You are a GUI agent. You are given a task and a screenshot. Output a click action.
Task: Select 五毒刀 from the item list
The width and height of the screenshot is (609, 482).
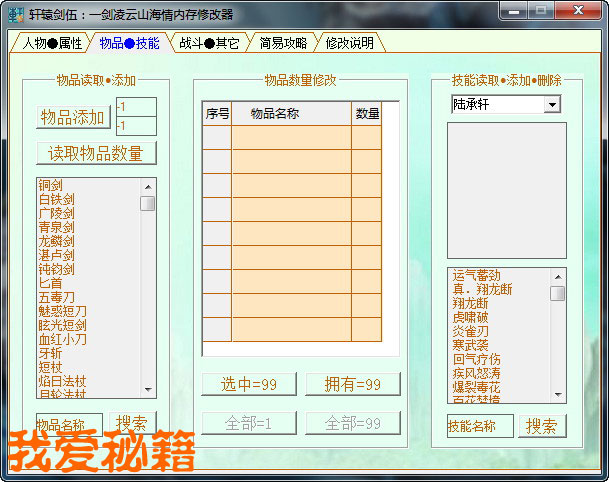coord(56,297)
